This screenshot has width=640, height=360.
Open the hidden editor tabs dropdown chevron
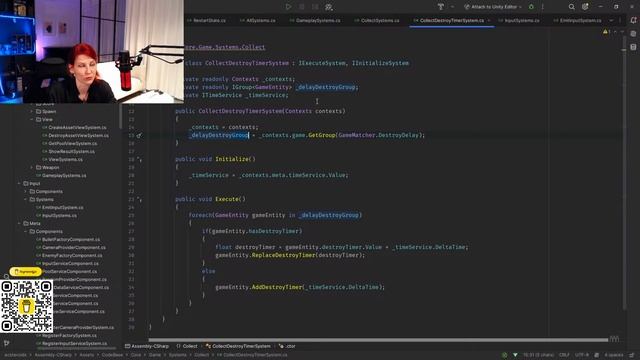(611, 20)
